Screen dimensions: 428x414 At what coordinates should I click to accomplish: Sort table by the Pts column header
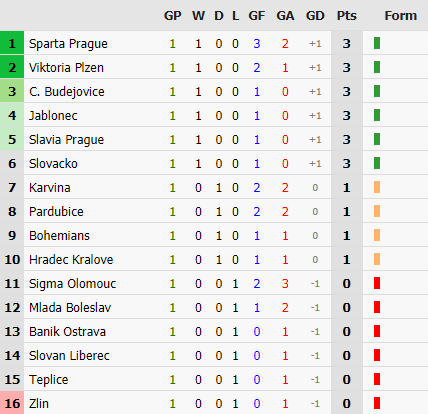point(347,16)
